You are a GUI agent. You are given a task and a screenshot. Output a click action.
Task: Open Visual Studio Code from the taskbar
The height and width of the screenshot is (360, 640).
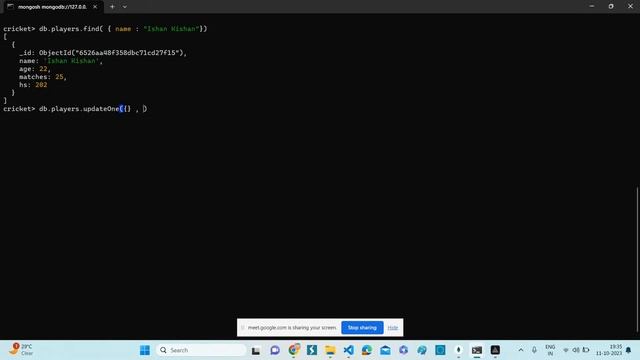click(349, 350)
